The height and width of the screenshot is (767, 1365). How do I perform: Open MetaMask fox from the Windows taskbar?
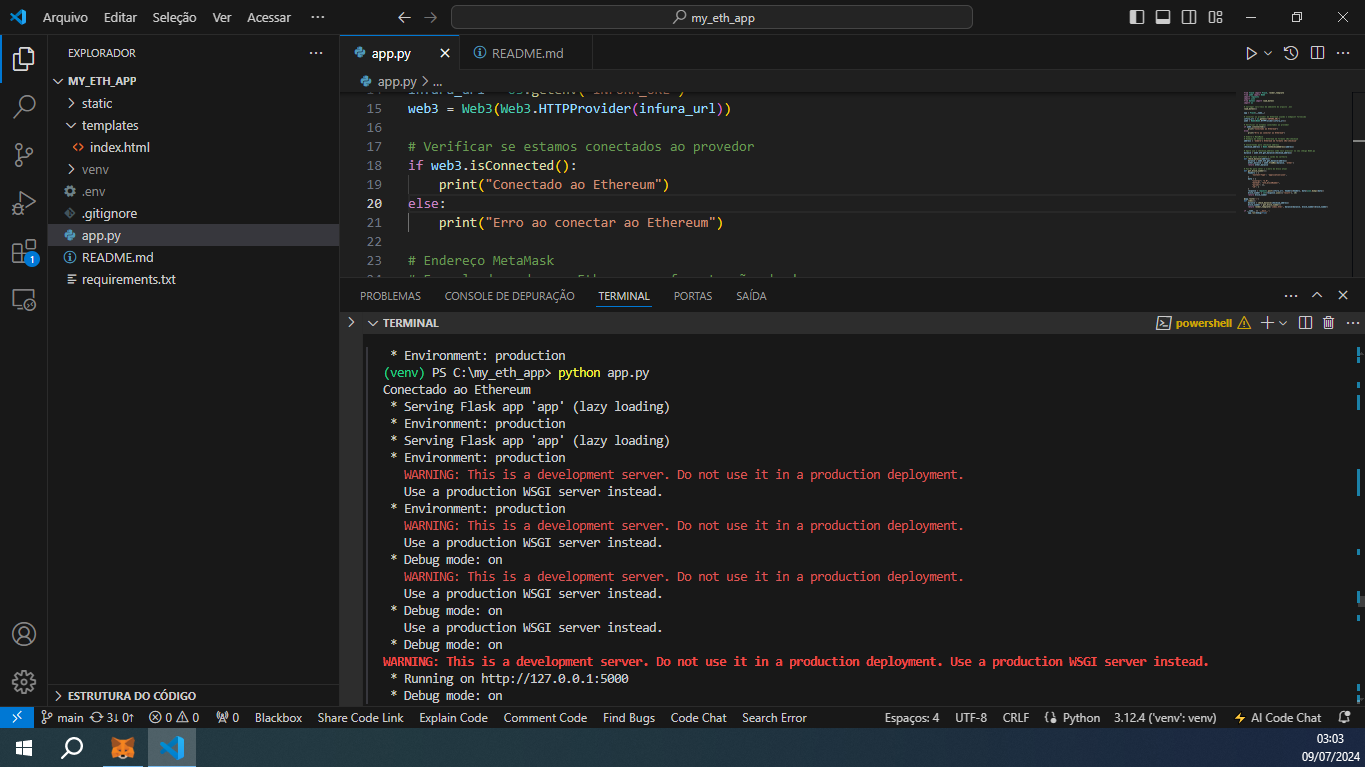tap(123, 747)
